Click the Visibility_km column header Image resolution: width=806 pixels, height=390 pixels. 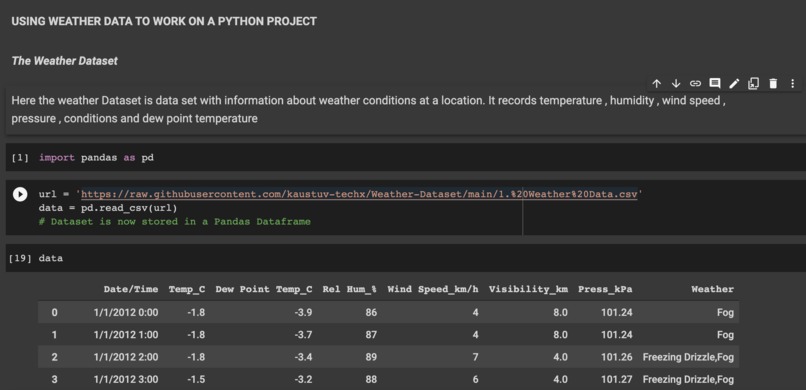click(x=528, y=289)
